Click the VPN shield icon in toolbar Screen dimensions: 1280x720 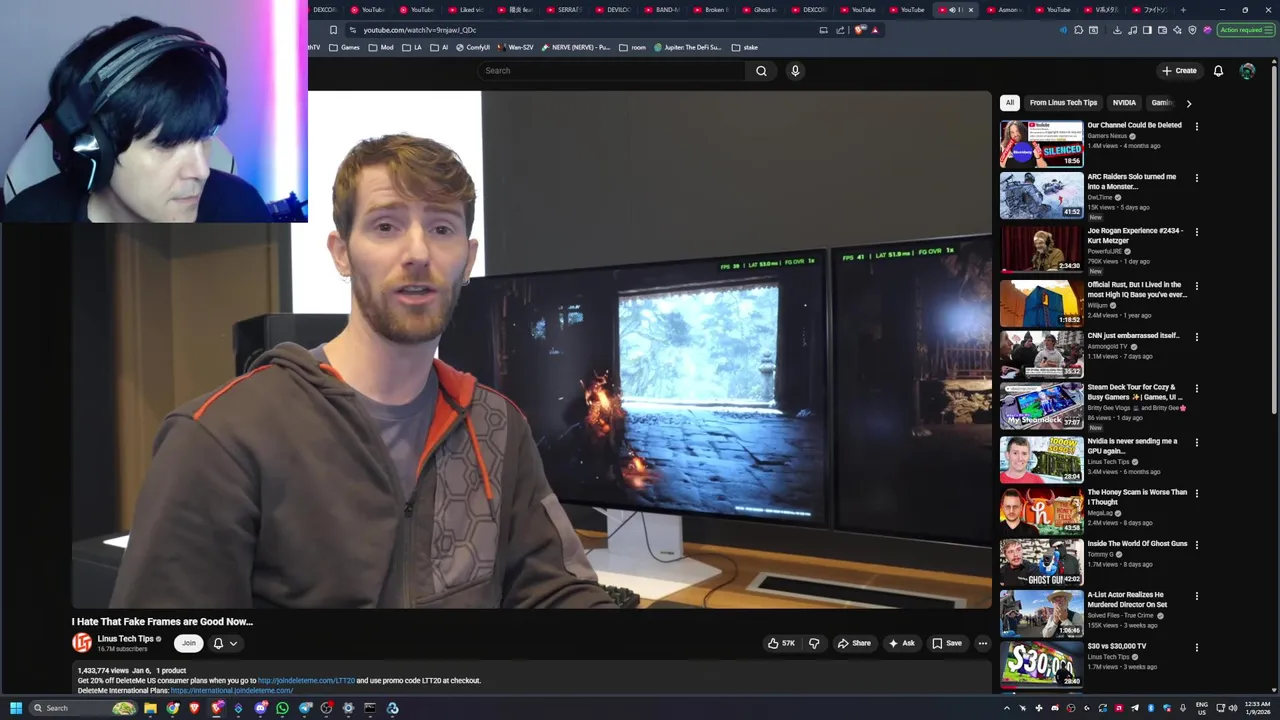[1192, 30]
